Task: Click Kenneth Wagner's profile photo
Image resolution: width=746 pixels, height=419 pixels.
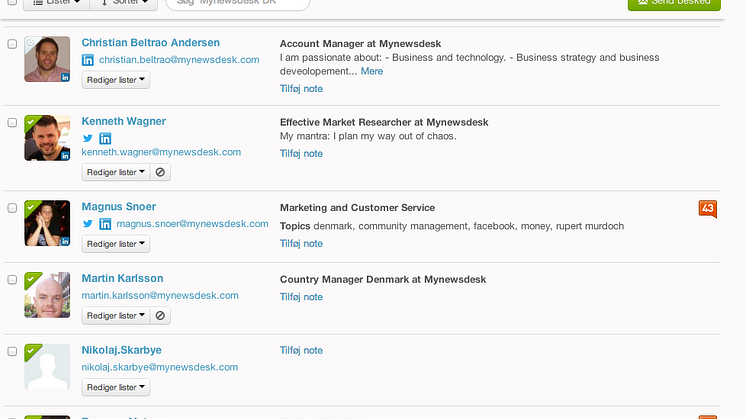Action: [x=47, y=138]
